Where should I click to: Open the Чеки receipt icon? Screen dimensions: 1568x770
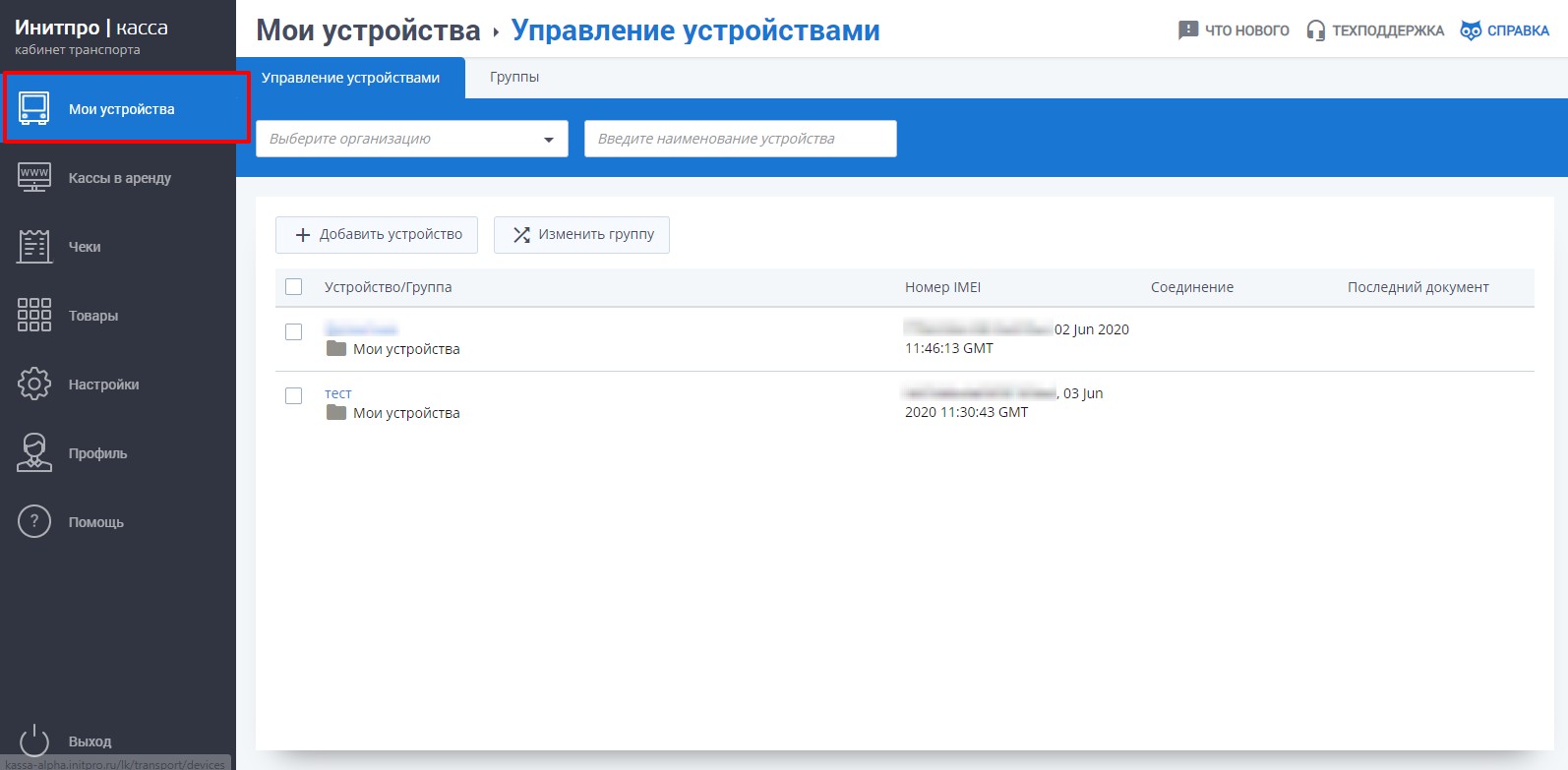click(x=34, y=246)
